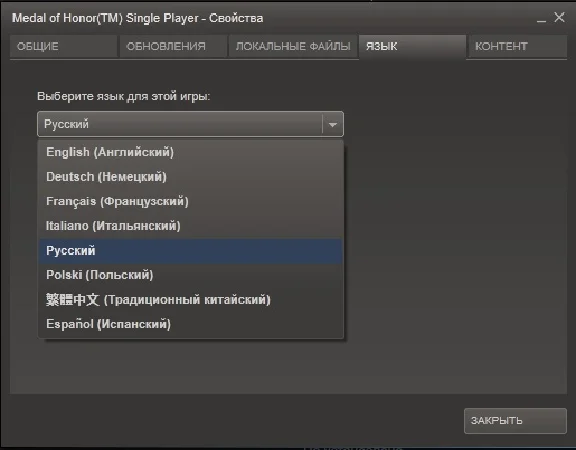Pick Français (Французский) language option
Viewport: 576px width, 450px height.
(x=190, y=201)
